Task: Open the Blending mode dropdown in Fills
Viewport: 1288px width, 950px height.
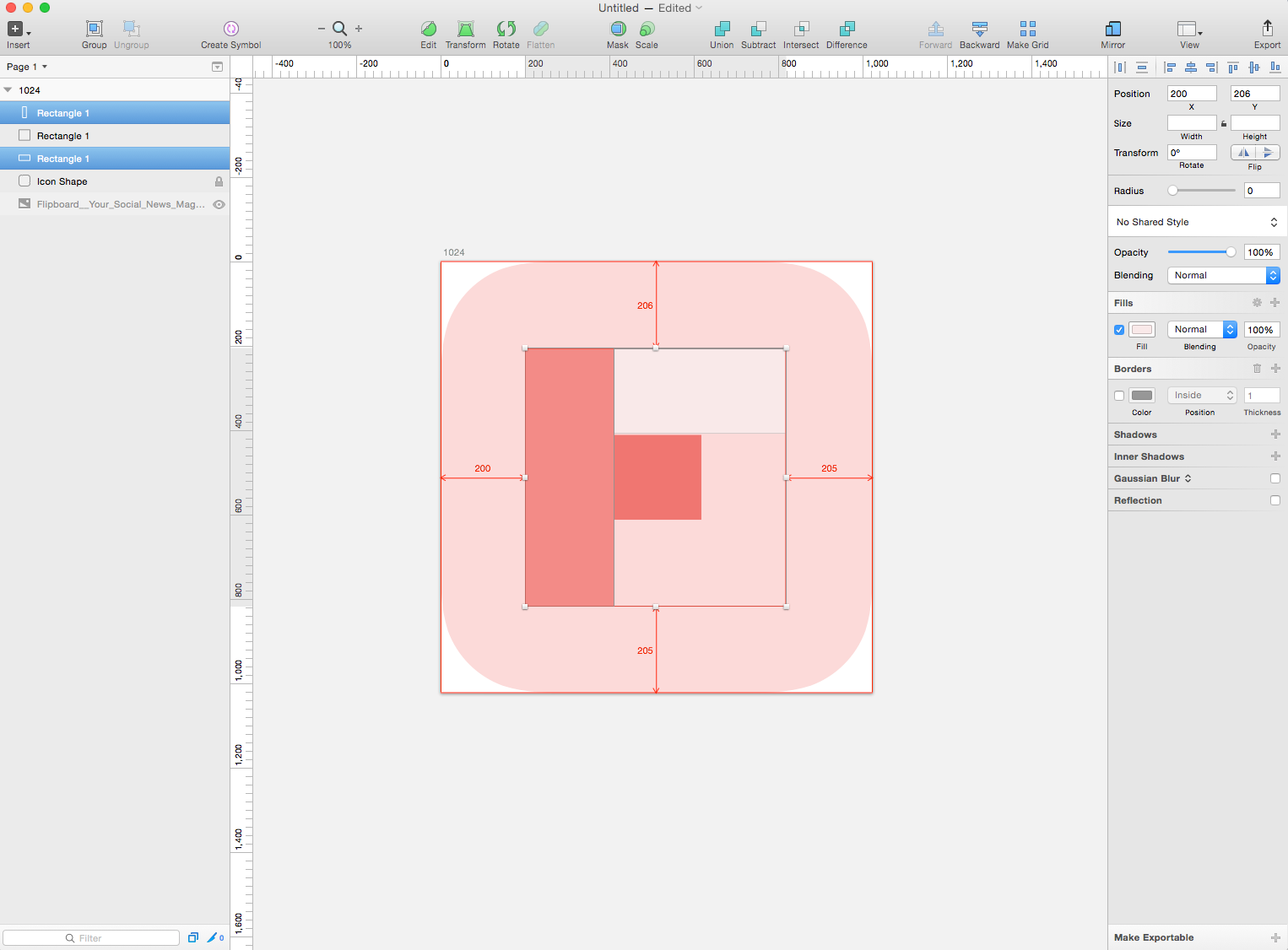Action: pos(1201,329)
